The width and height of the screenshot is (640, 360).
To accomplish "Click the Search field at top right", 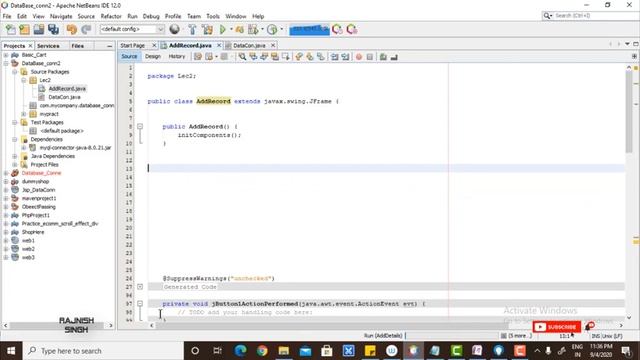I will tap(589, 16).
